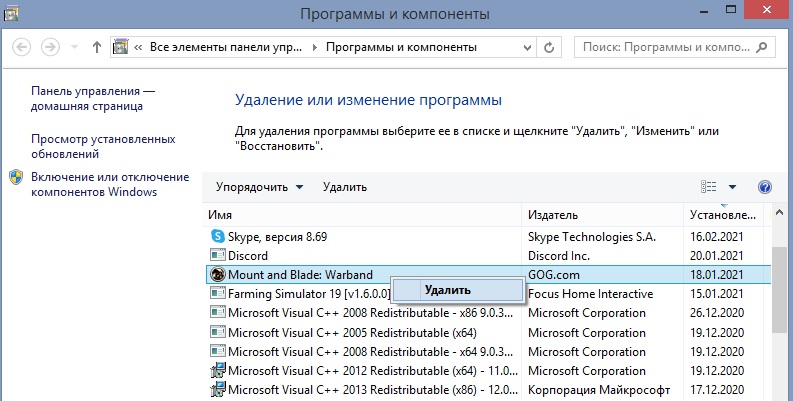The image size is (793, 401).
Task: Sort by the Издатель column header
Action: coord(602,215)
